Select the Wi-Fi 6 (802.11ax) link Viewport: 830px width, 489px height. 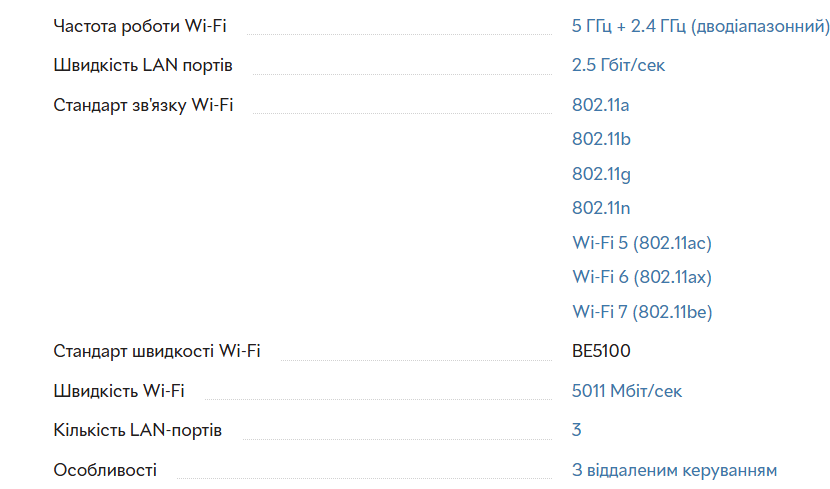(x=642, y=277)
